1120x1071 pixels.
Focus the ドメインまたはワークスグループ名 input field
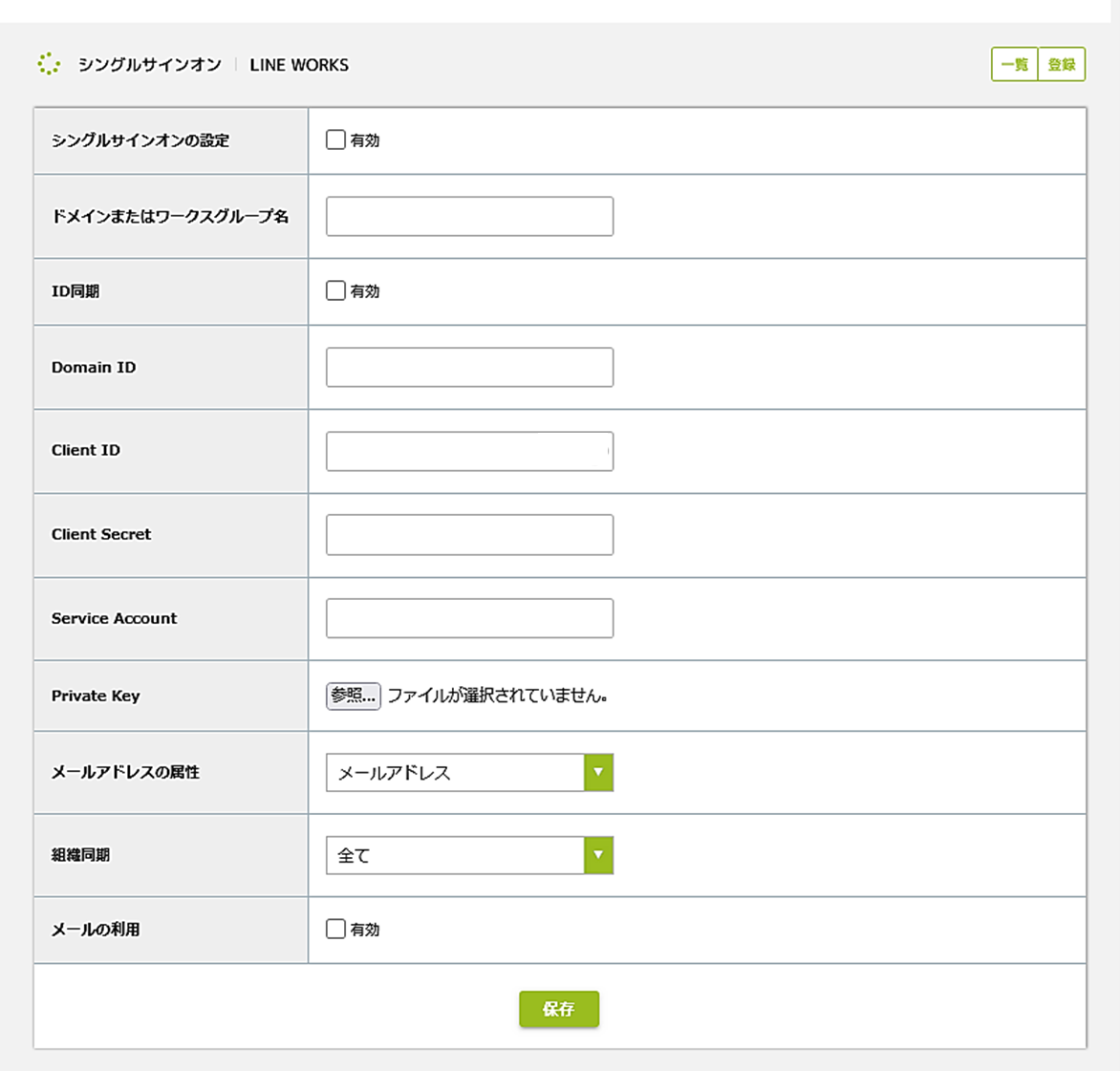click(x=469, y=216)
